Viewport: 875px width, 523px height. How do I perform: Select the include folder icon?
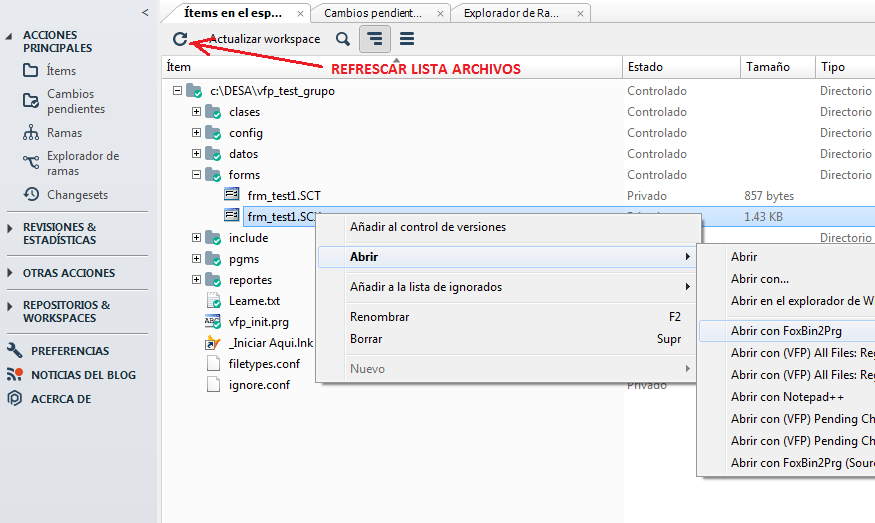tap(213, 238)
